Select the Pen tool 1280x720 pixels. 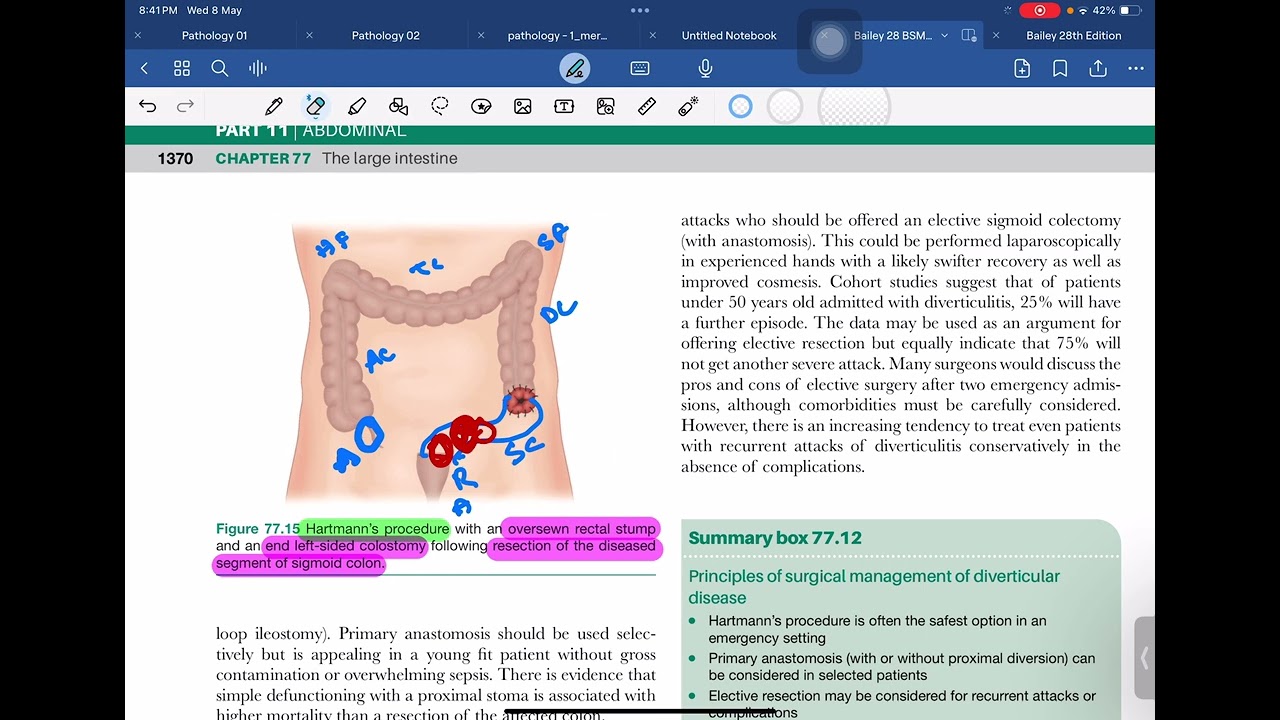[x=274, y=106]
